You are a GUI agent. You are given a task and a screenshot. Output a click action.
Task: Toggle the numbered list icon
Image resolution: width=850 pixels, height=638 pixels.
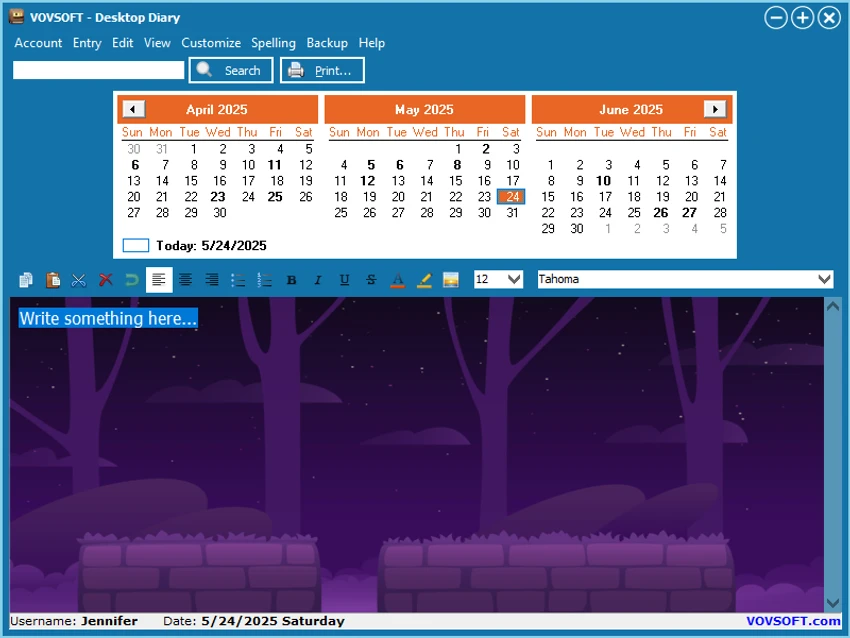pyautogui.click(x=265, y=280)
